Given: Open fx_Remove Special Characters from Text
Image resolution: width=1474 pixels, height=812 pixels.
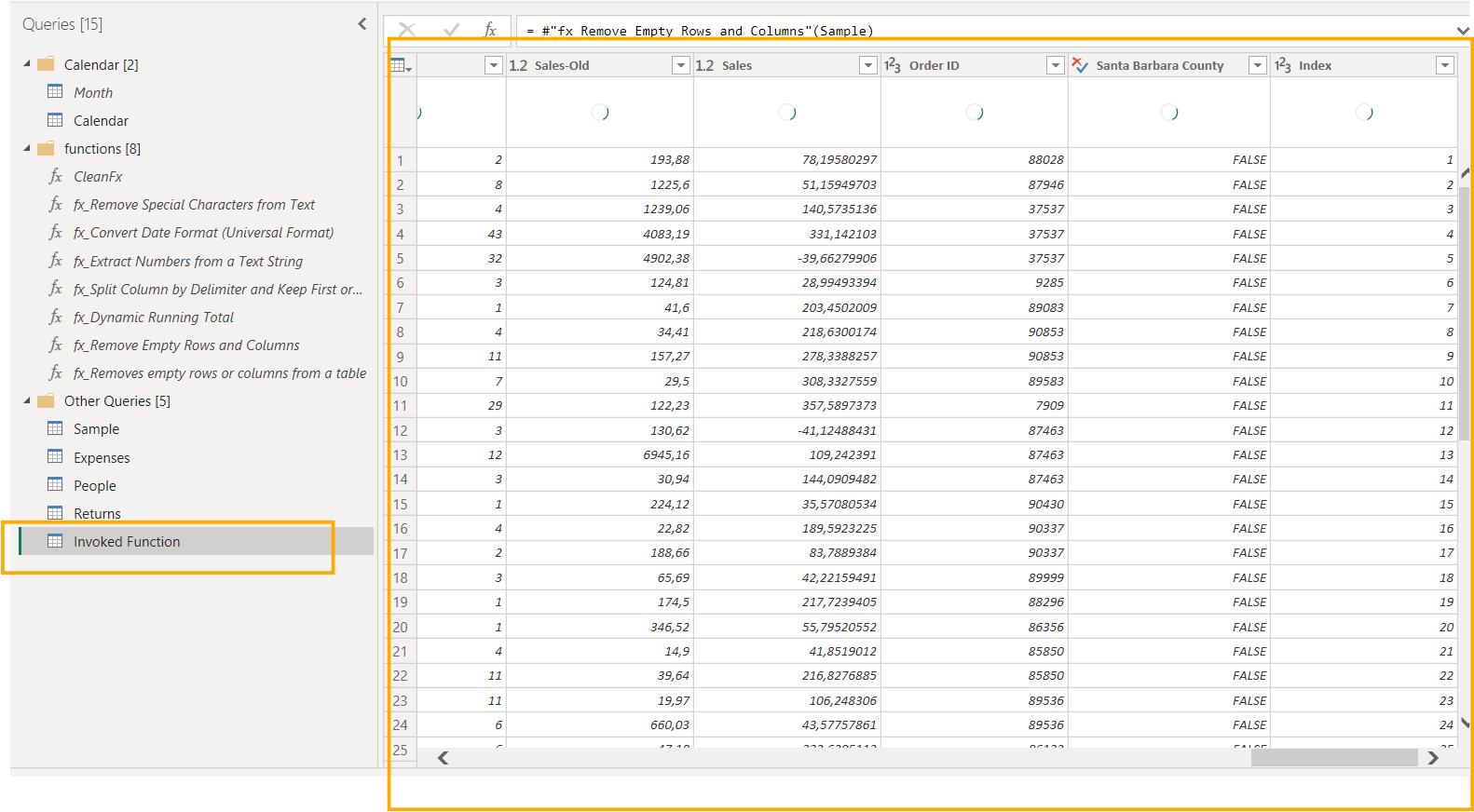Looking at the screenshot, I should 194,205.
